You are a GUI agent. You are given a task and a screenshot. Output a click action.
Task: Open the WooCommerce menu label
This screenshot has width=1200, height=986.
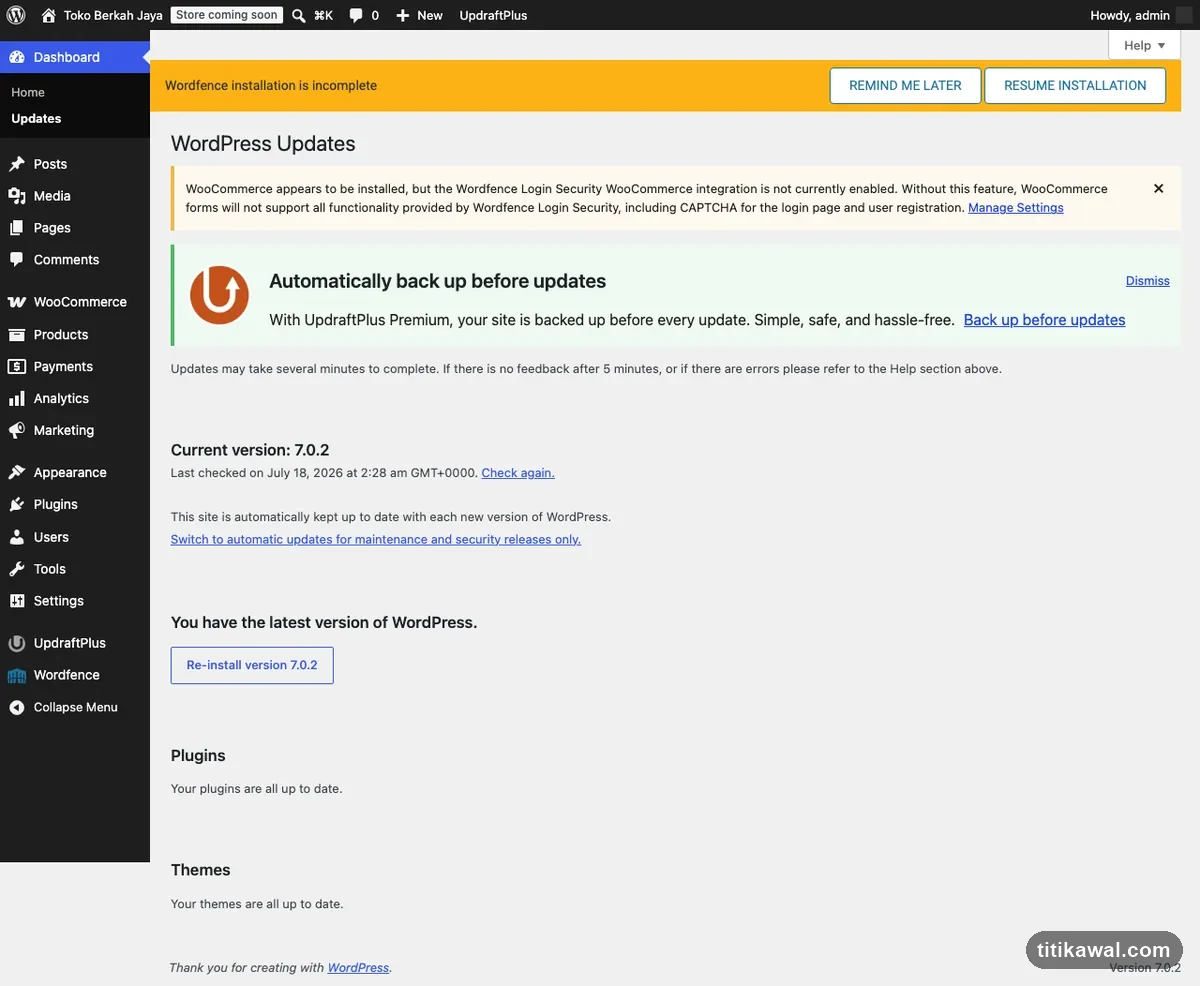pyautogui.click(x=80, y=302)
